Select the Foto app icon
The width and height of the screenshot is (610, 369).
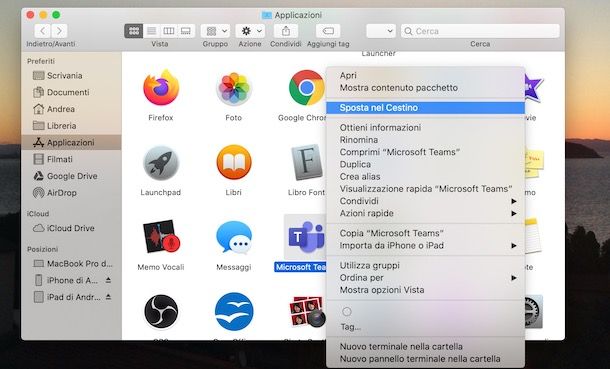pos(233,88)
